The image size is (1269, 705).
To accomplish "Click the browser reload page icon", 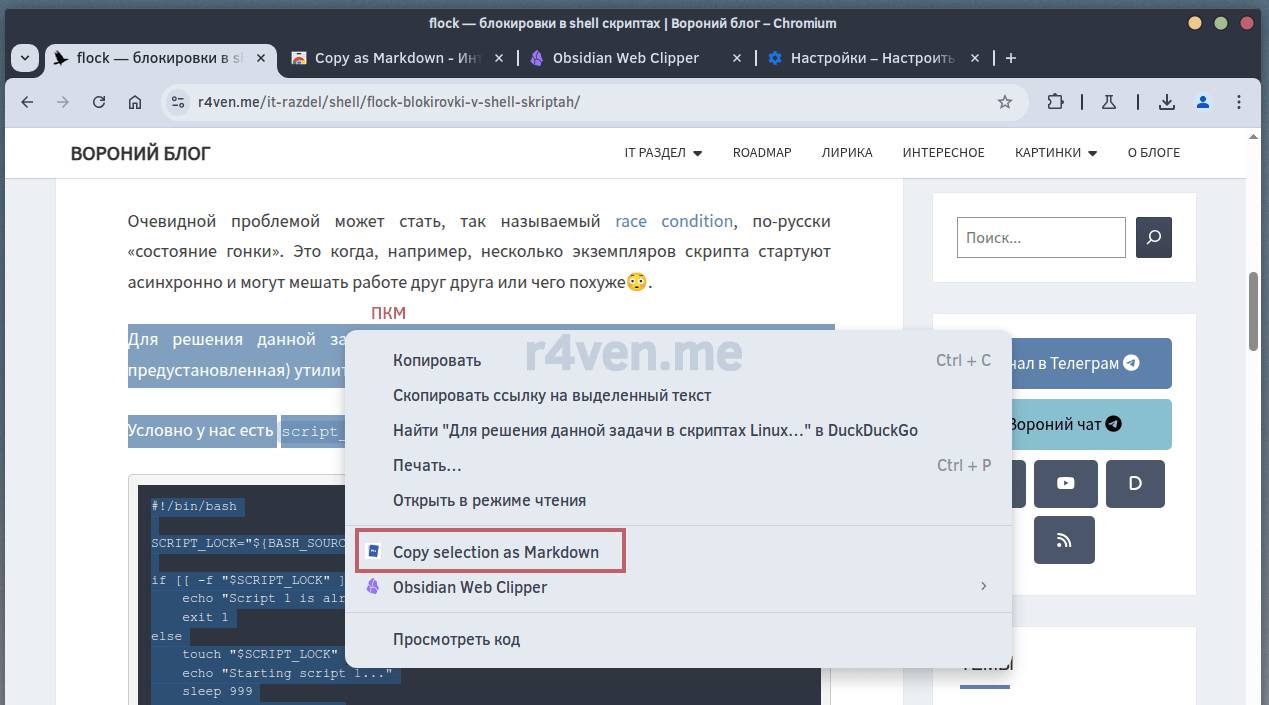I will (x=98, y=102).
